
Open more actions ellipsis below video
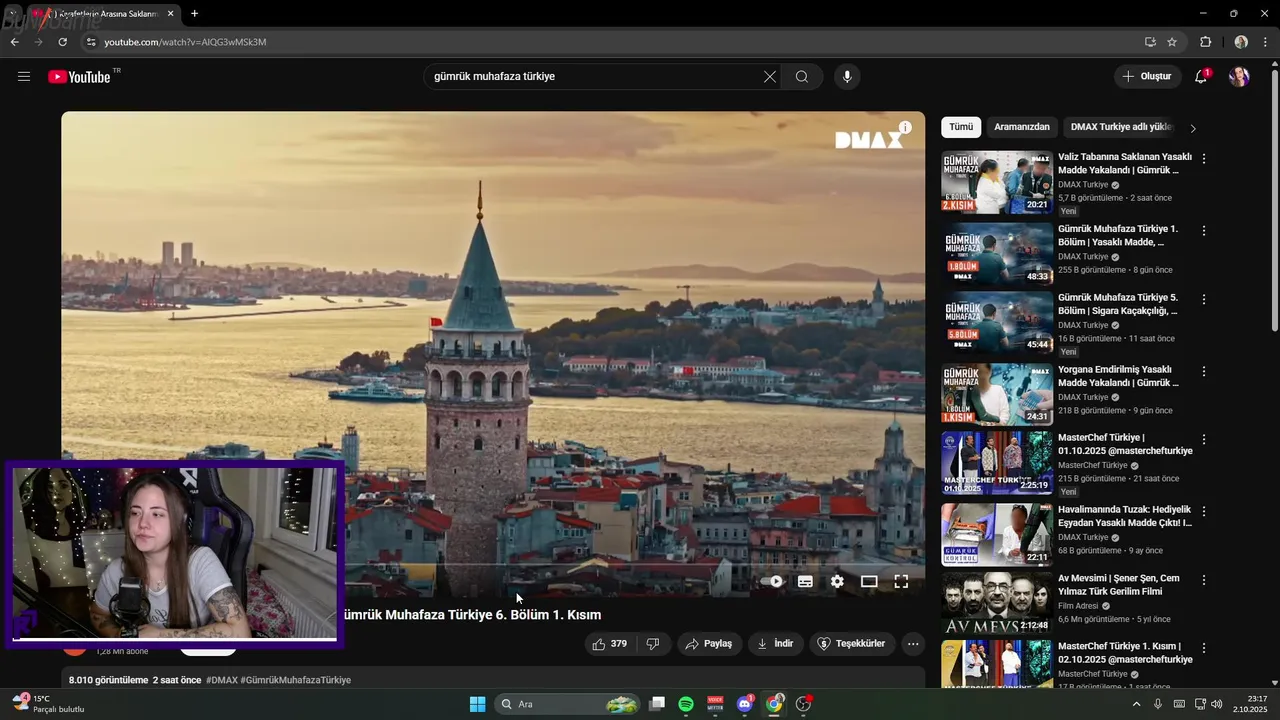click(x=913, y=644)
